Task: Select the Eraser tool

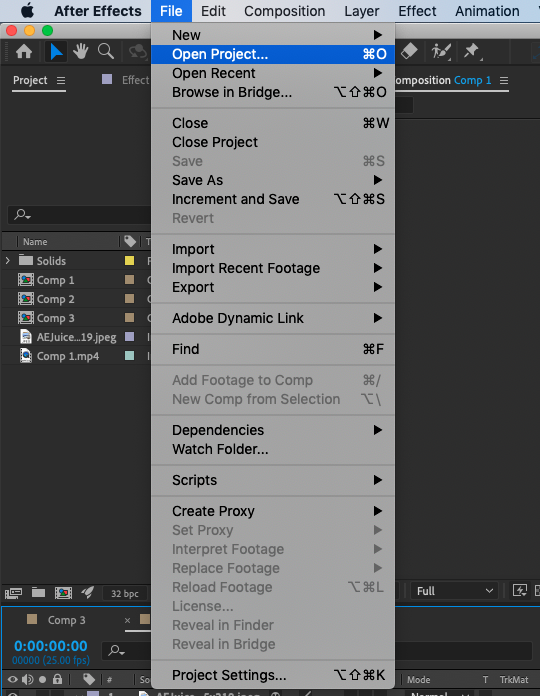Action: [x=409, y=51]
